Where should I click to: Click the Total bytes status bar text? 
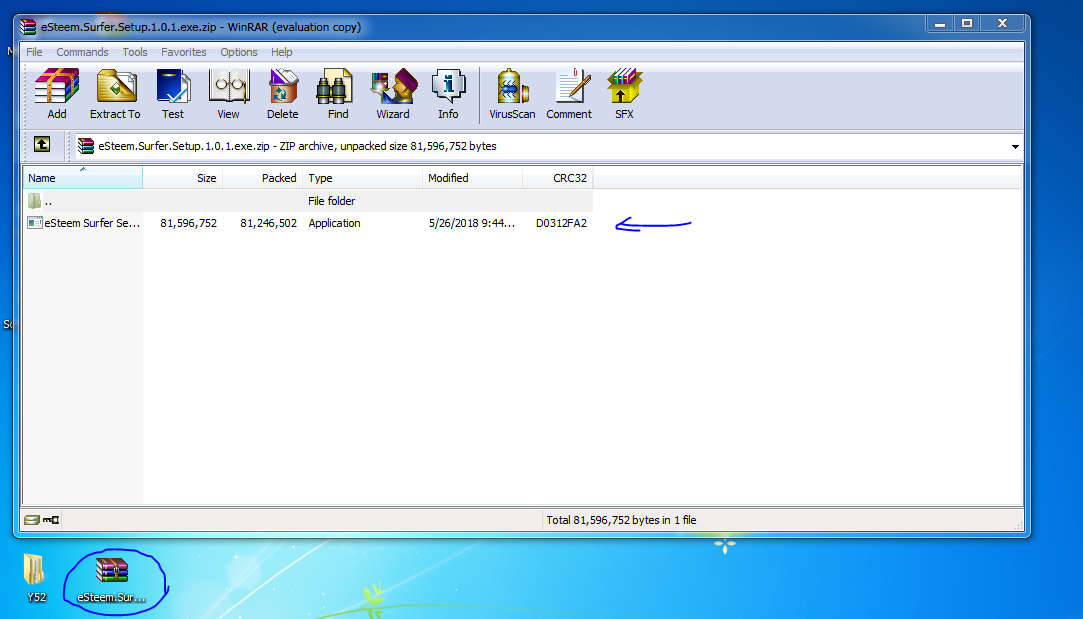(621, 520)
